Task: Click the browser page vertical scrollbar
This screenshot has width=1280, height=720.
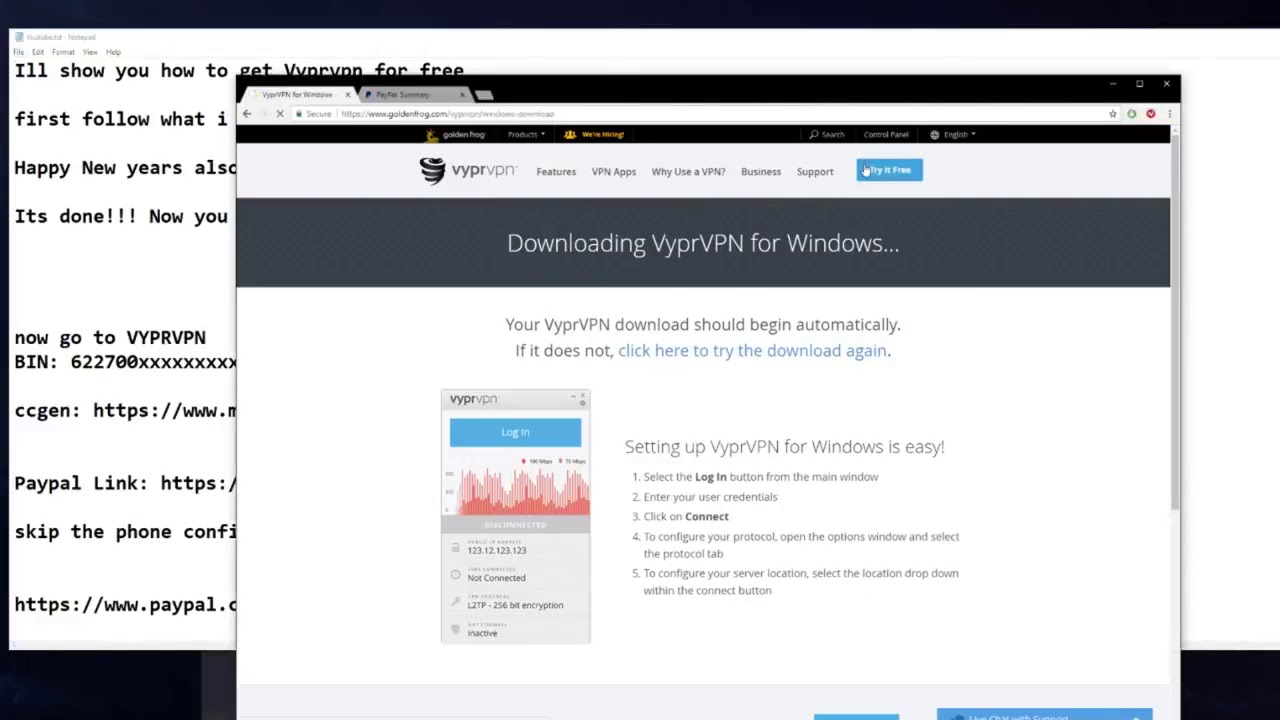Action: coord(1175,320)
